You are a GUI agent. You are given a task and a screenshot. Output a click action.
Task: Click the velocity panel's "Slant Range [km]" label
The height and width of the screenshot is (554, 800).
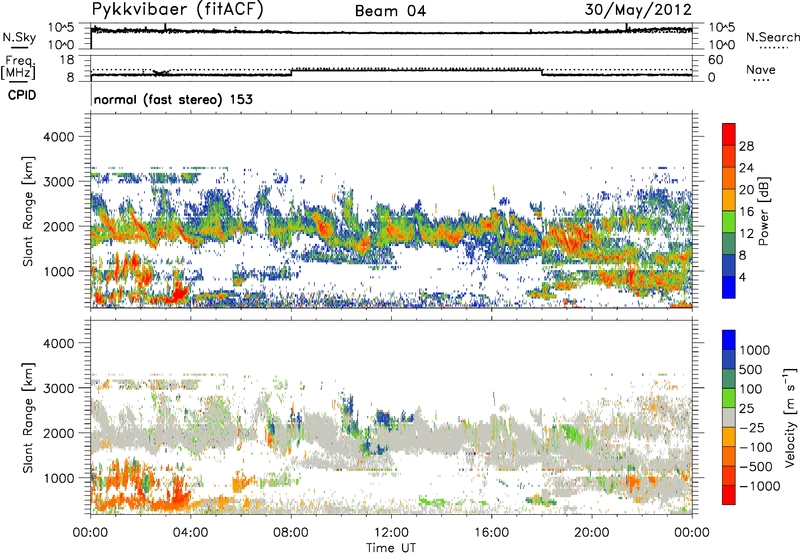click(x=28, y=418)
